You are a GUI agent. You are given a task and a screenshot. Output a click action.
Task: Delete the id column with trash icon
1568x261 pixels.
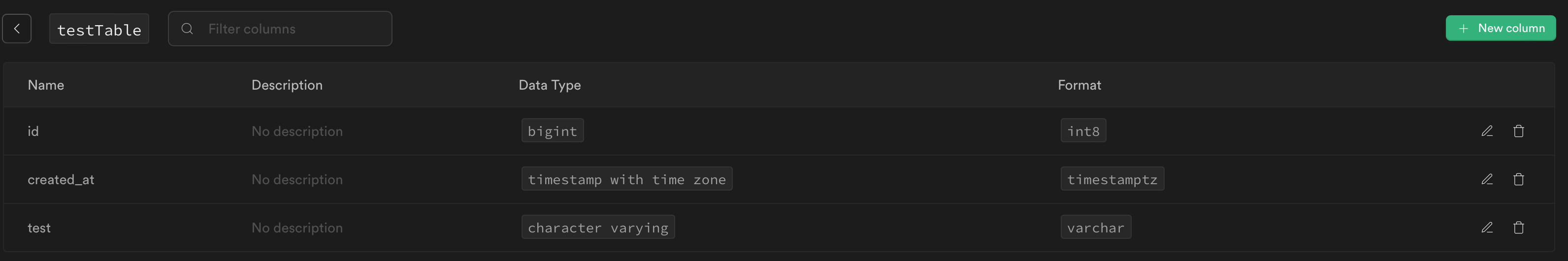pos(1518,131)
